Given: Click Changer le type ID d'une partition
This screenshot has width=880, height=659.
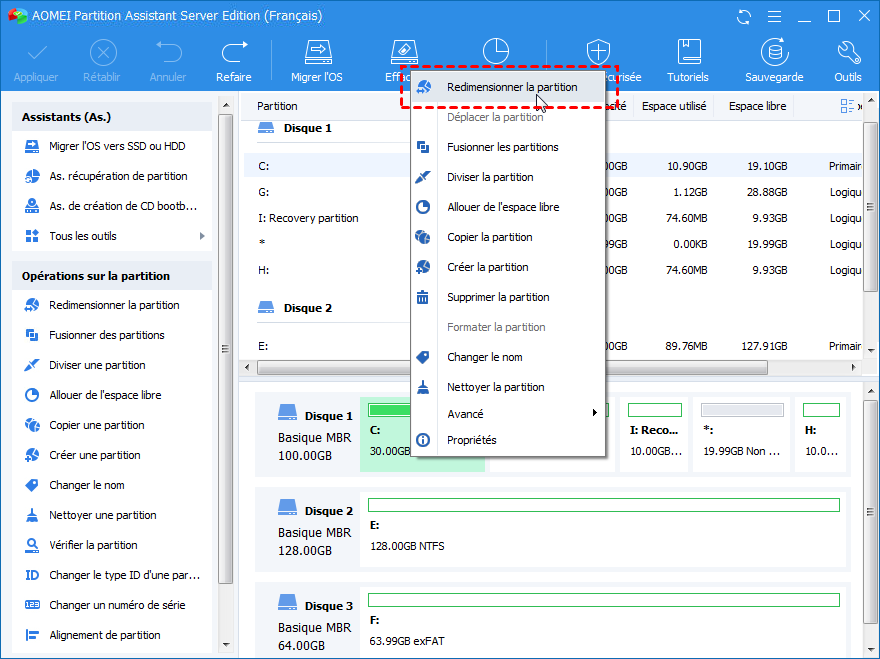Looking at the screenshot, I should [x=112, y=575].
